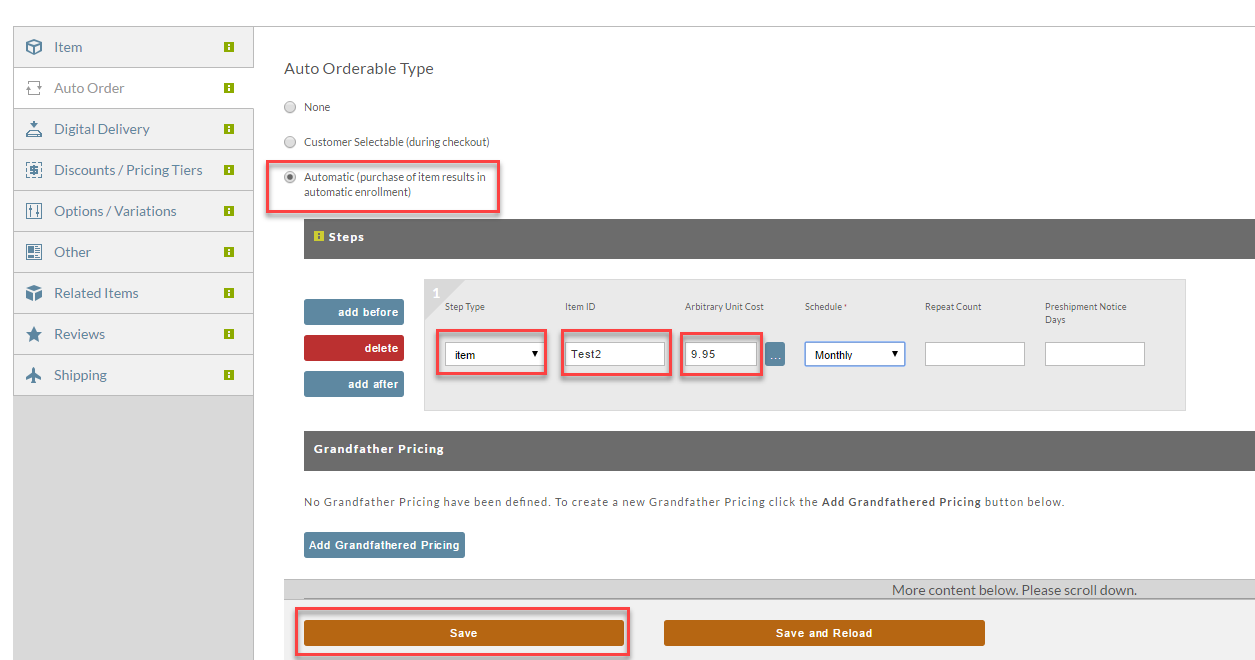Click the Repeat Count input field
The height and width of the screenshot is (660, 1255).
click(975, 354)
